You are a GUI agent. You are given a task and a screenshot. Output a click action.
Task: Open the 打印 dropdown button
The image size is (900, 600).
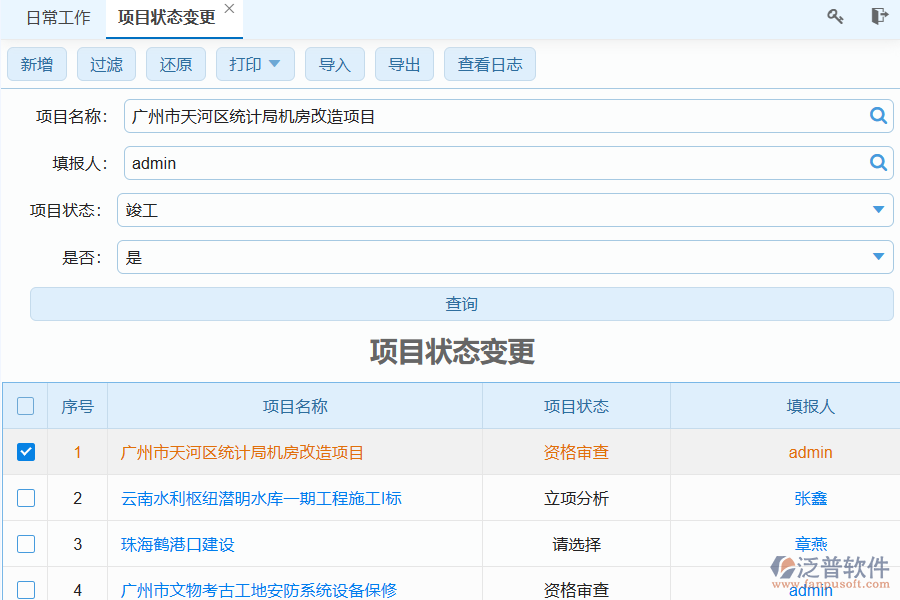(254, 64)
